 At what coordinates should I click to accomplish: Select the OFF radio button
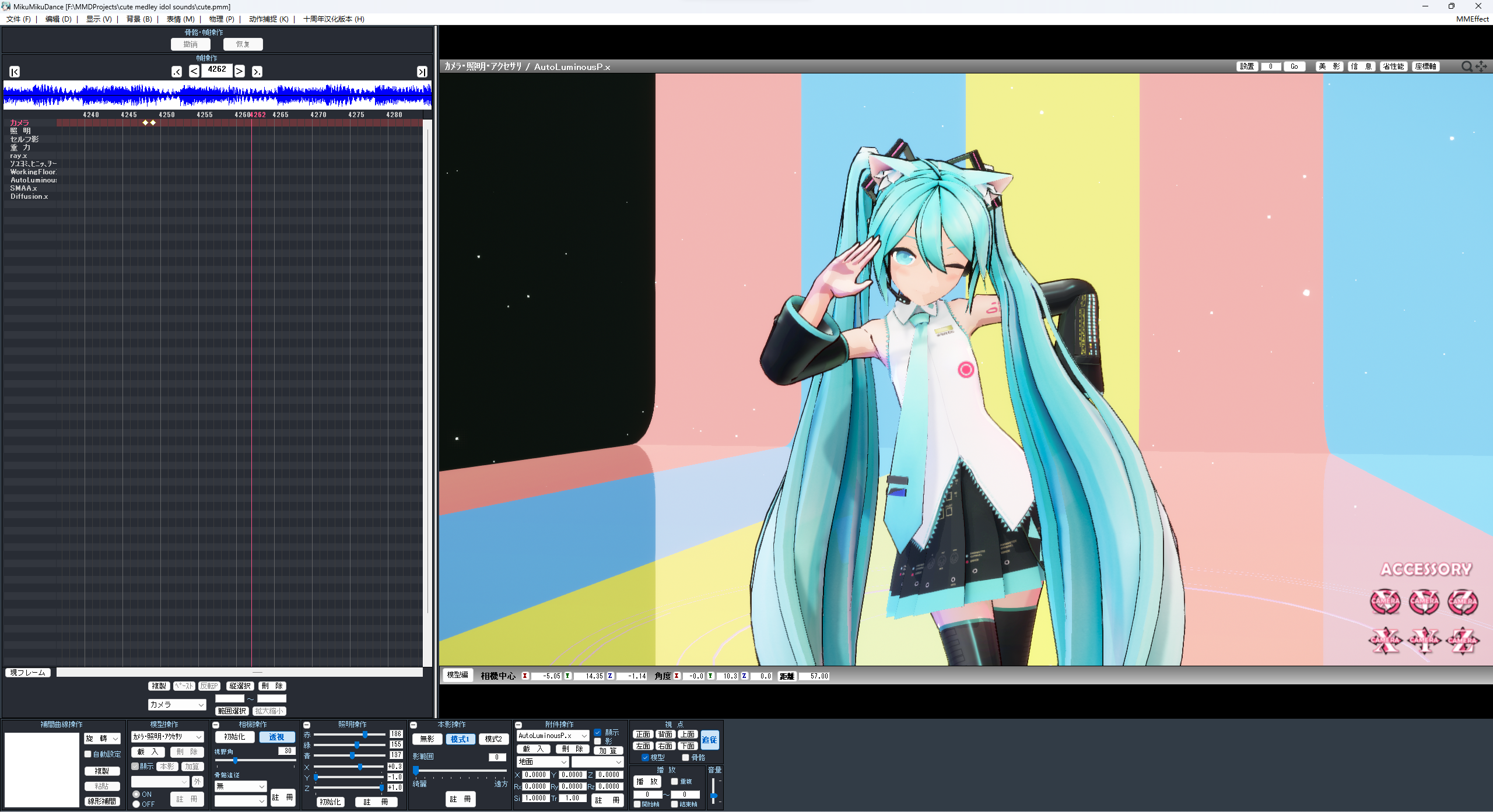point(136,804)
